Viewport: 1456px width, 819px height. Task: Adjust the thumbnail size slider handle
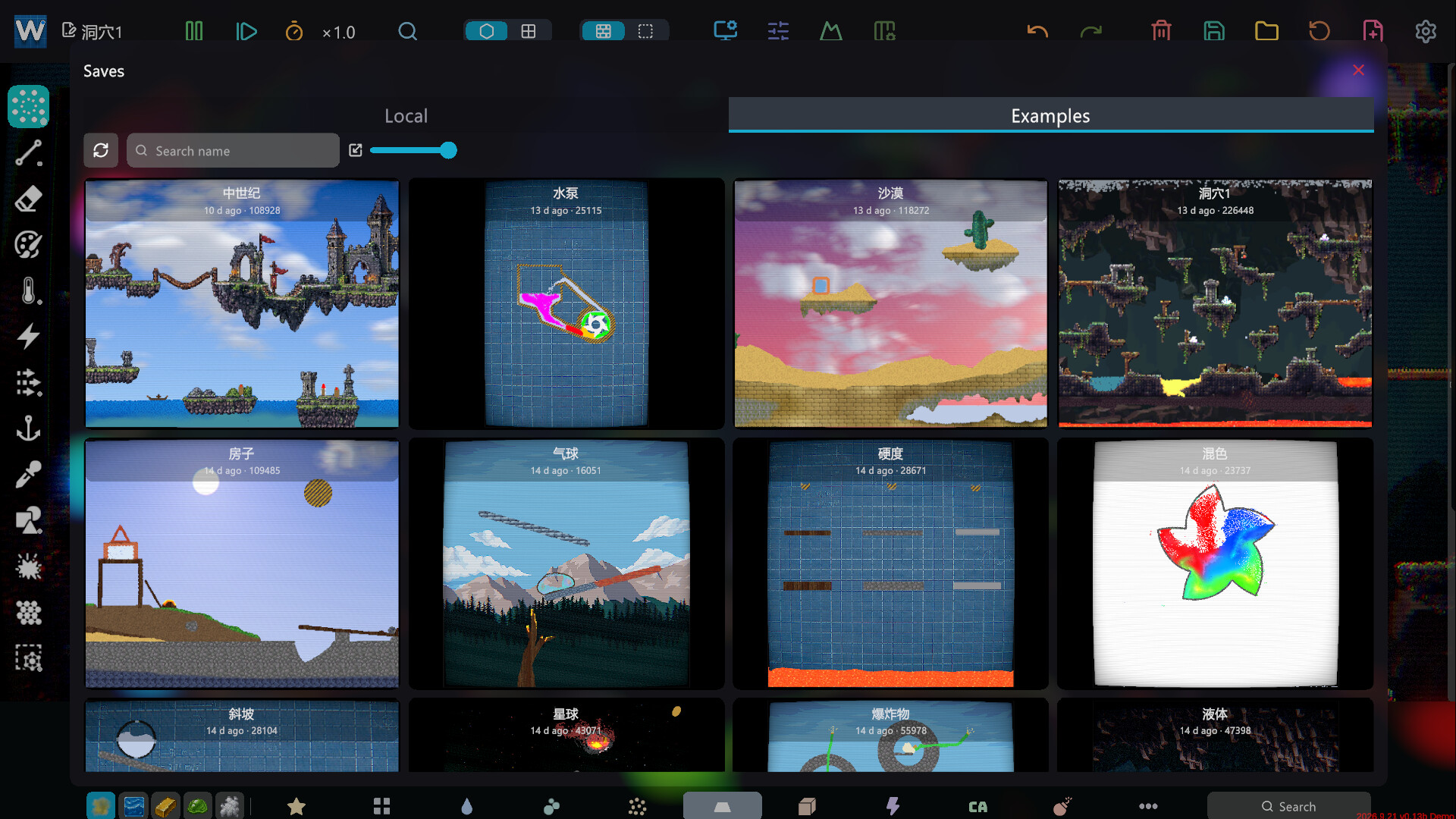[x=448, y=150]
